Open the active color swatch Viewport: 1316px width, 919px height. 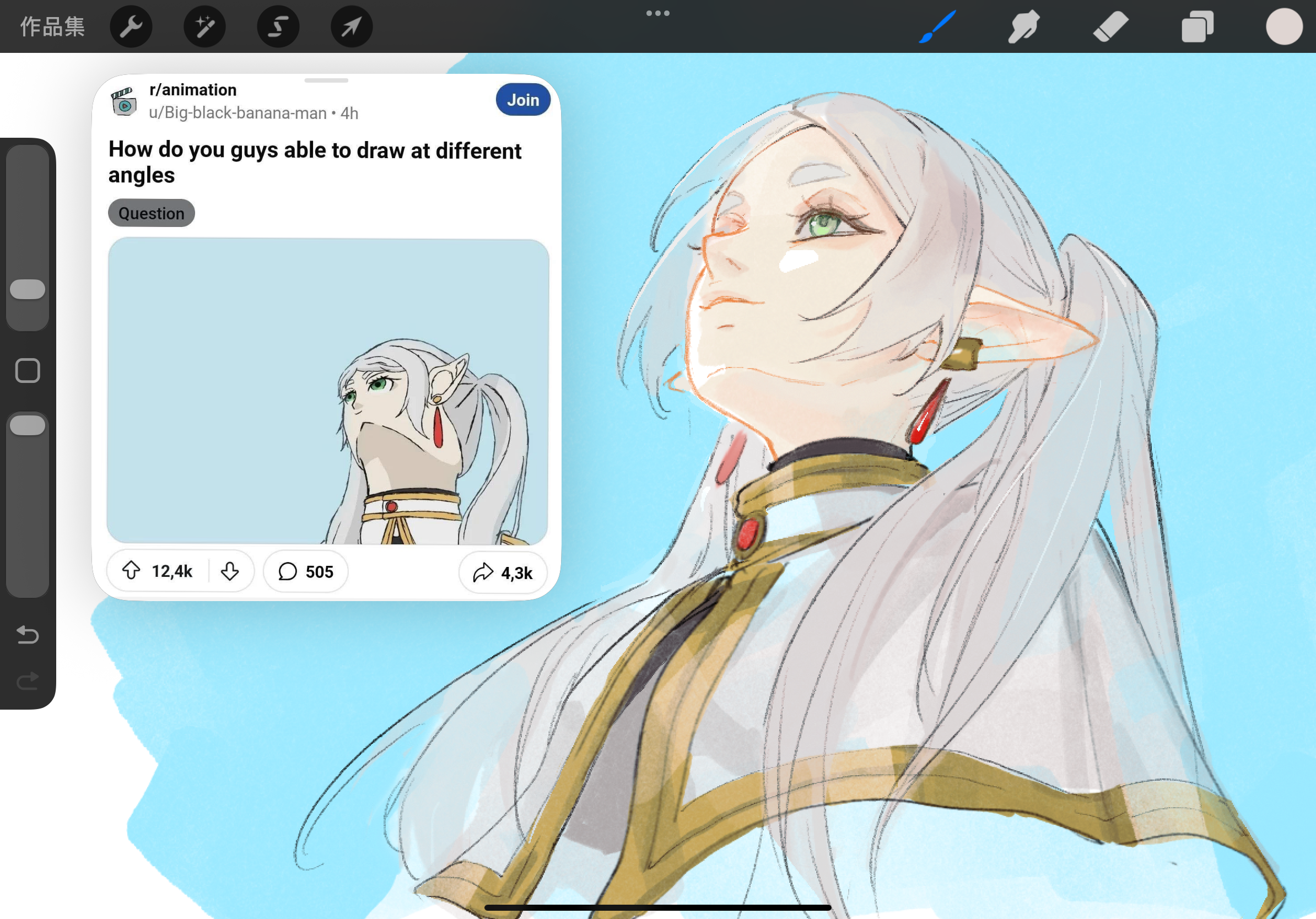(x=1284, y=26)
